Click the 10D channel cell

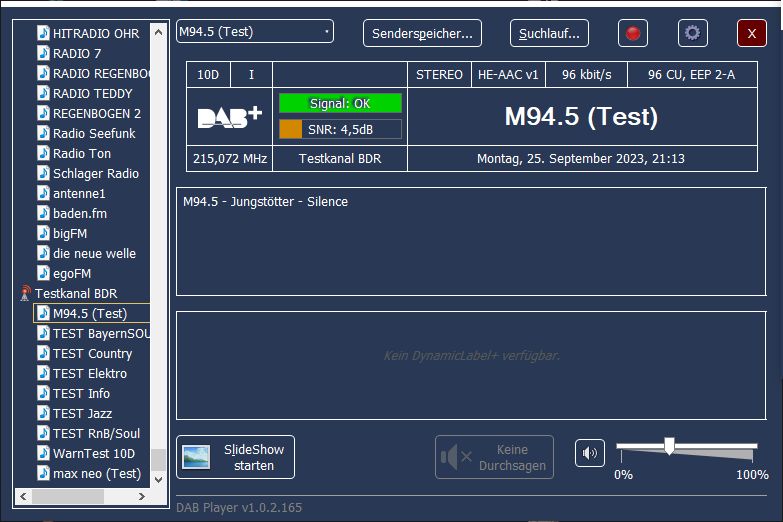click(x=208, y=74)
